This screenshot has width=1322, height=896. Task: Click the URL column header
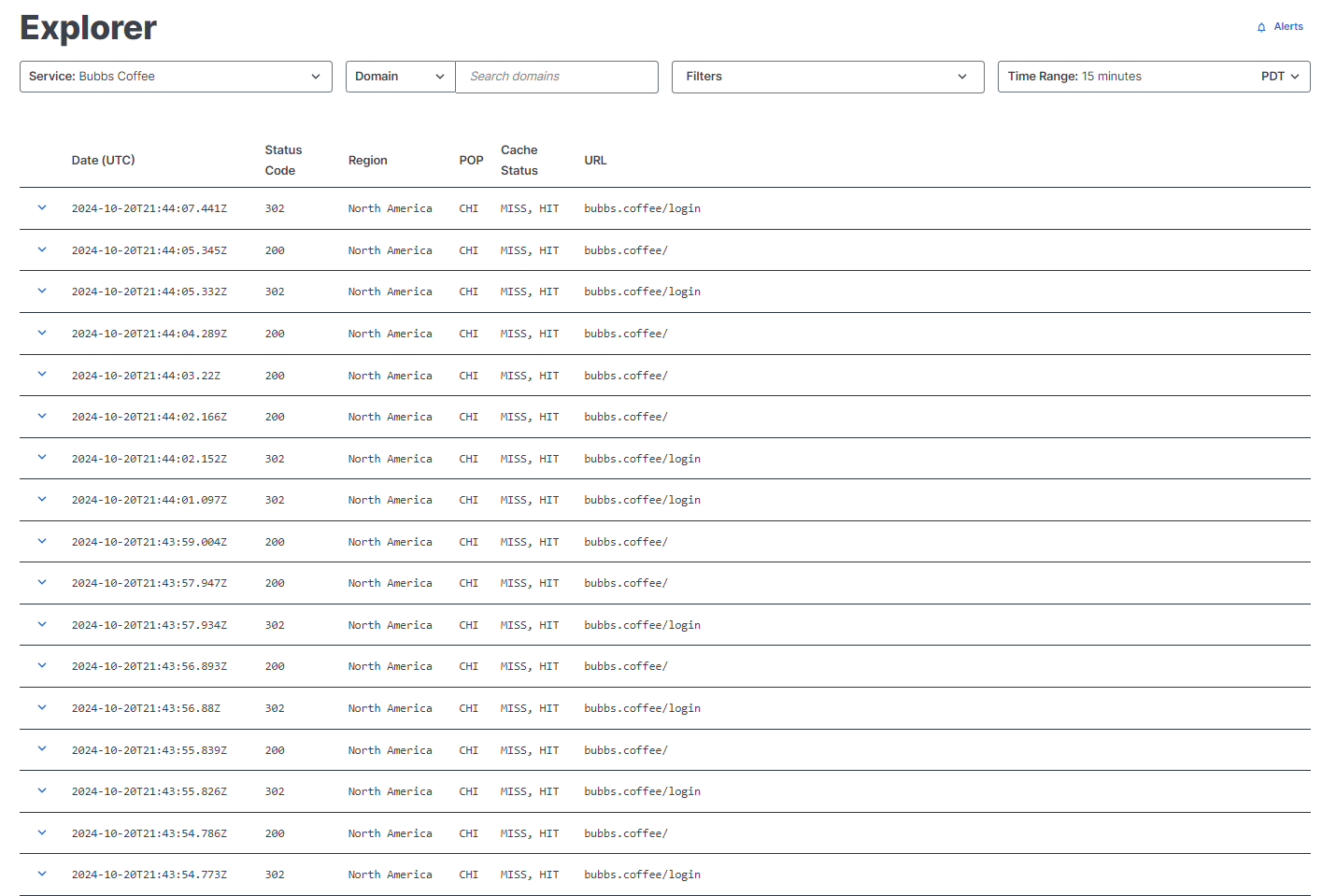click(595, 160)
